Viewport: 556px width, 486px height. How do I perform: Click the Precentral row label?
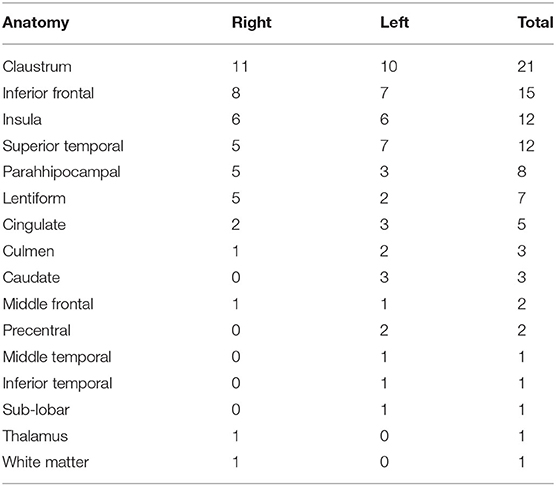click(x=37, y=330)
